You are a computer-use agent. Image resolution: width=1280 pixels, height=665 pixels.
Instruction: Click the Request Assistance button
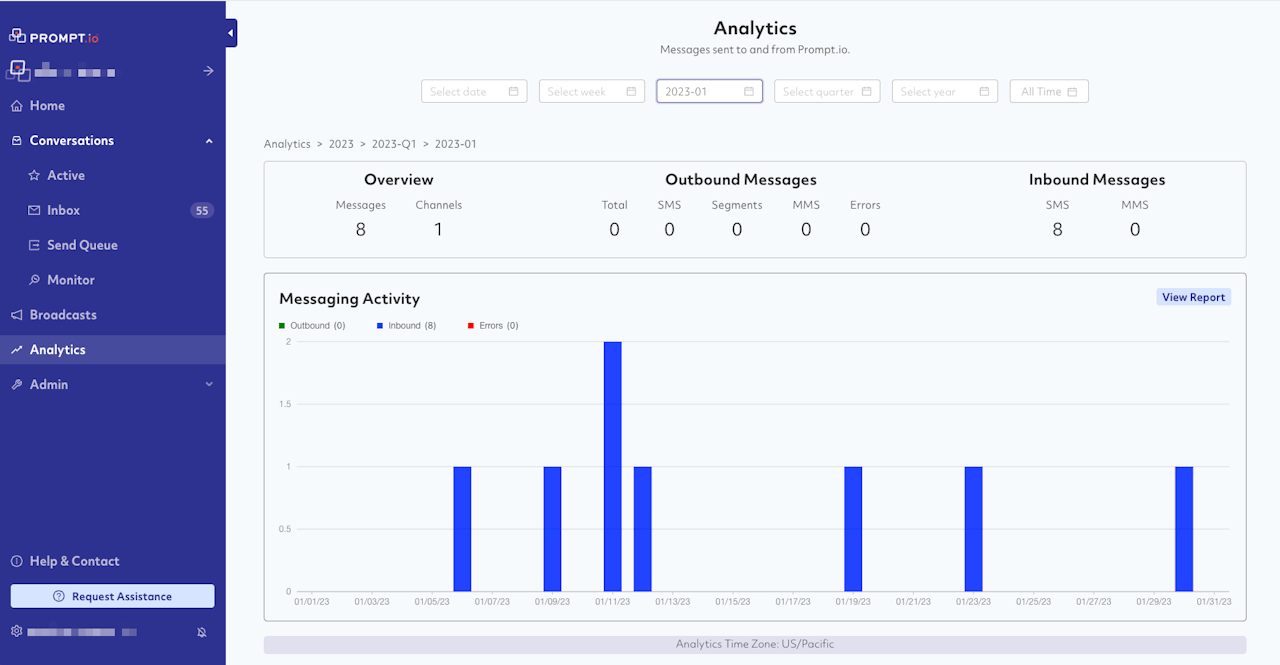[112, 596]
